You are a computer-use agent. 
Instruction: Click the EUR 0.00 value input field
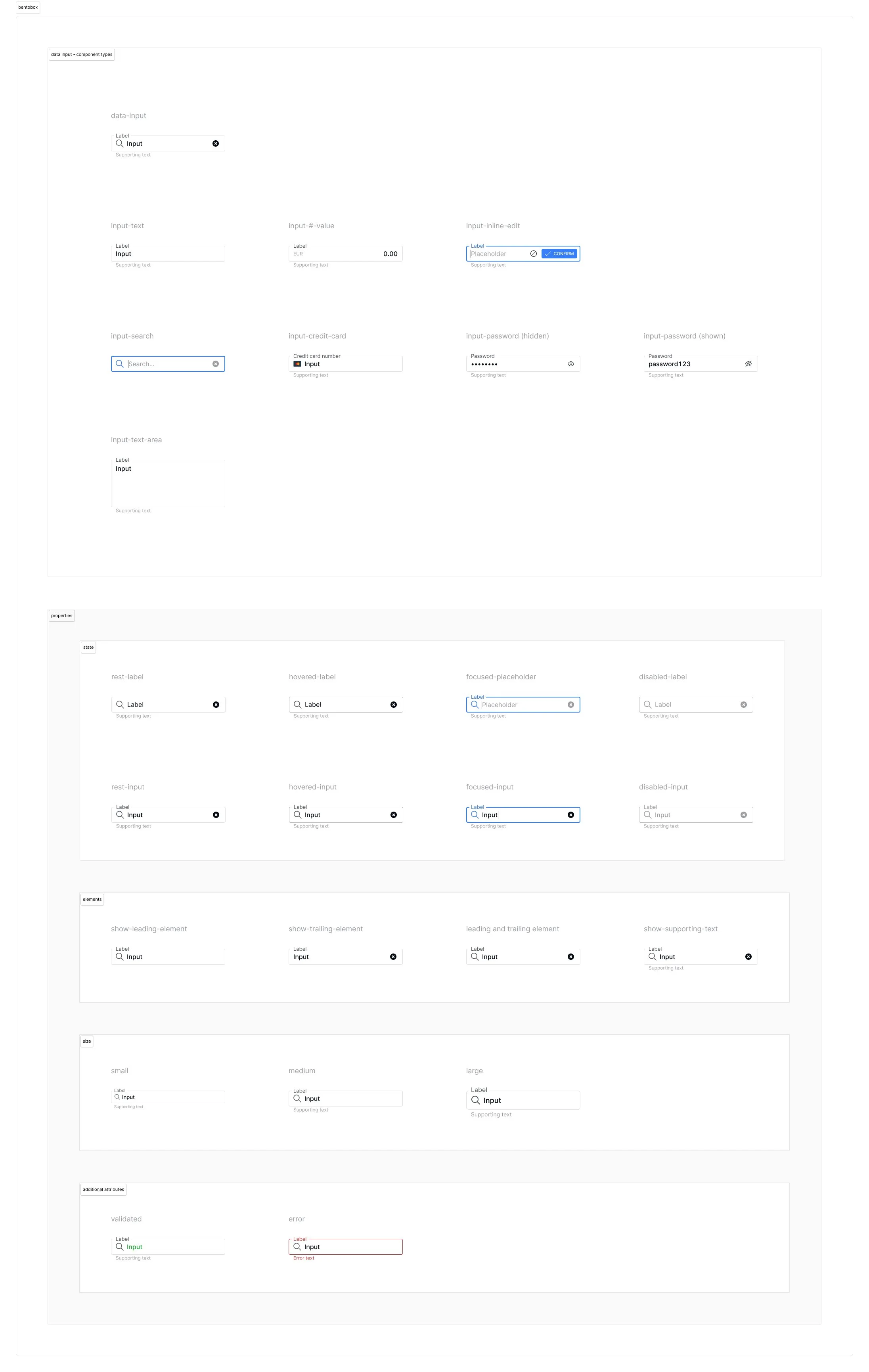coord(345,254)
